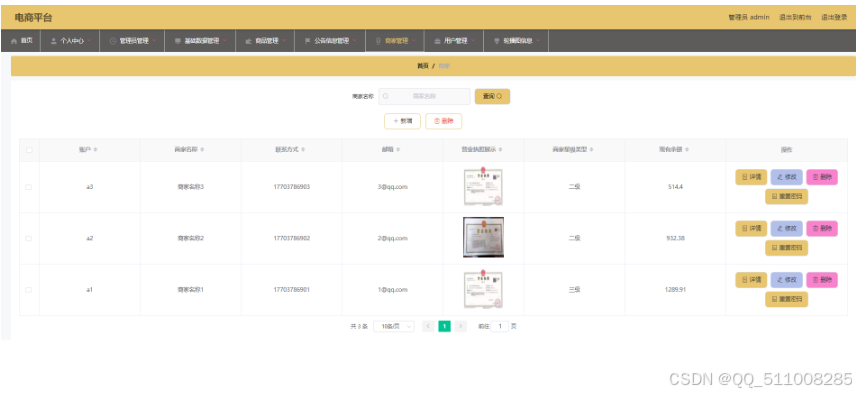
Task: Click 首页 in the breadcrumb
Action: (423, 66)
